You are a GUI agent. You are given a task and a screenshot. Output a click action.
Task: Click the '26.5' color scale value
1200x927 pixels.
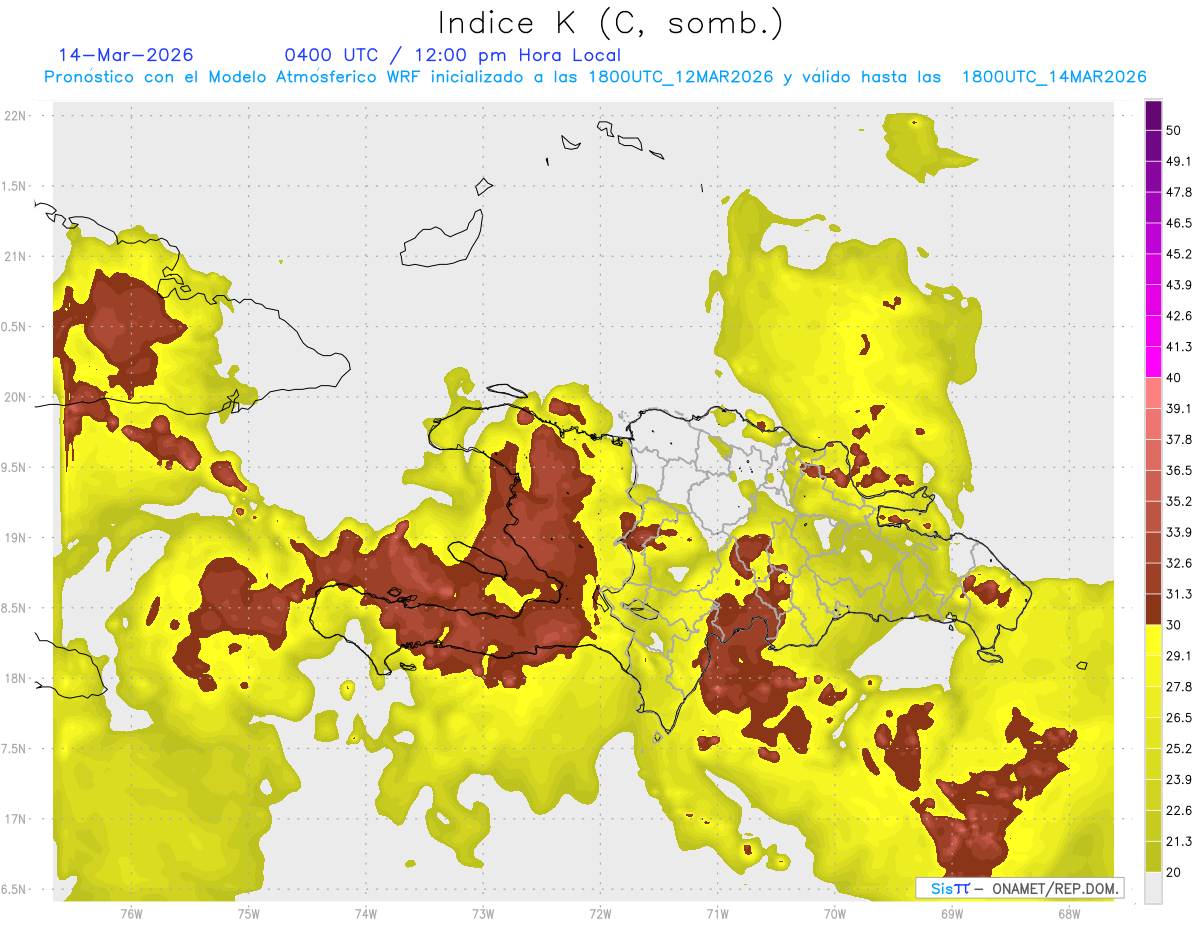(1179, 718)
